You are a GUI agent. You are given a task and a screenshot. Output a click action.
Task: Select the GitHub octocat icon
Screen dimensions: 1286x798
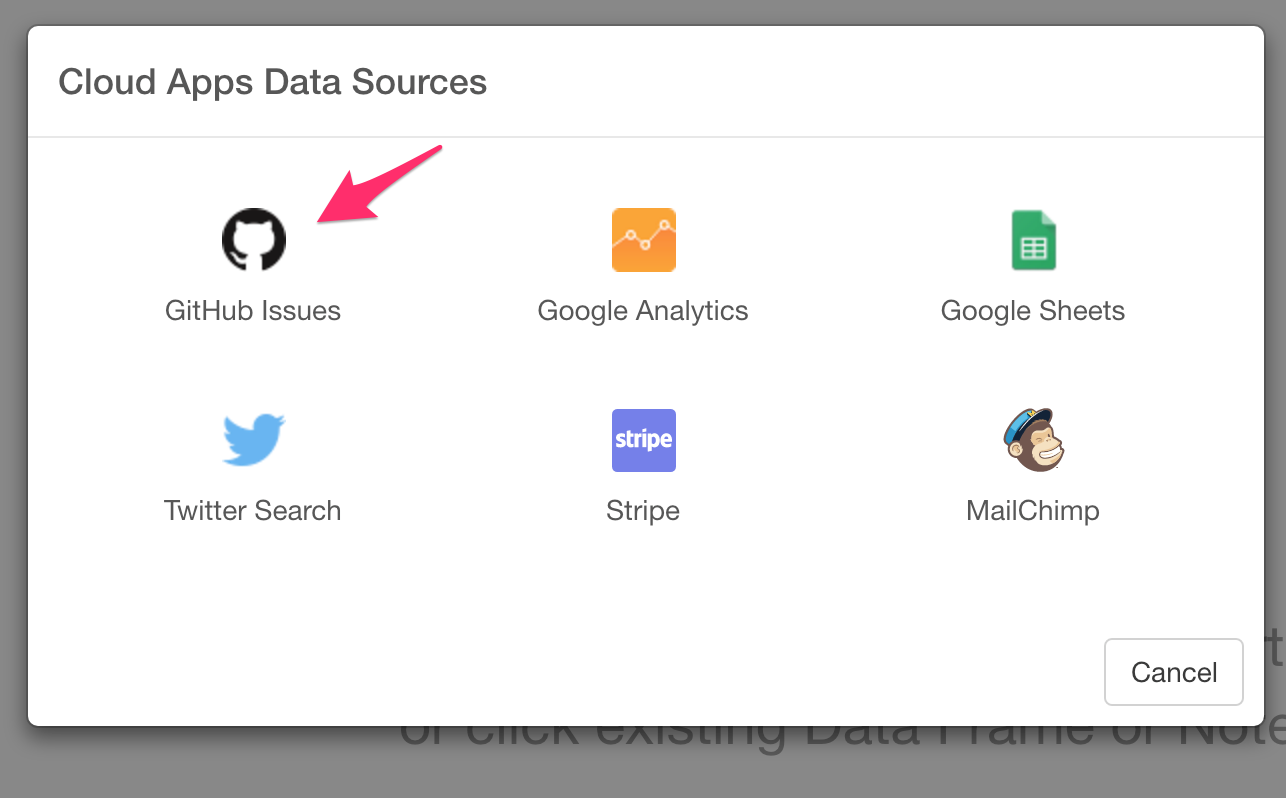(x=253, y=240)
